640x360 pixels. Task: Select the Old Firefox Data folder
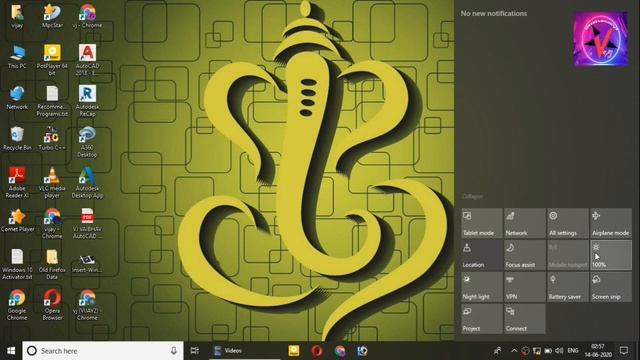52,264
